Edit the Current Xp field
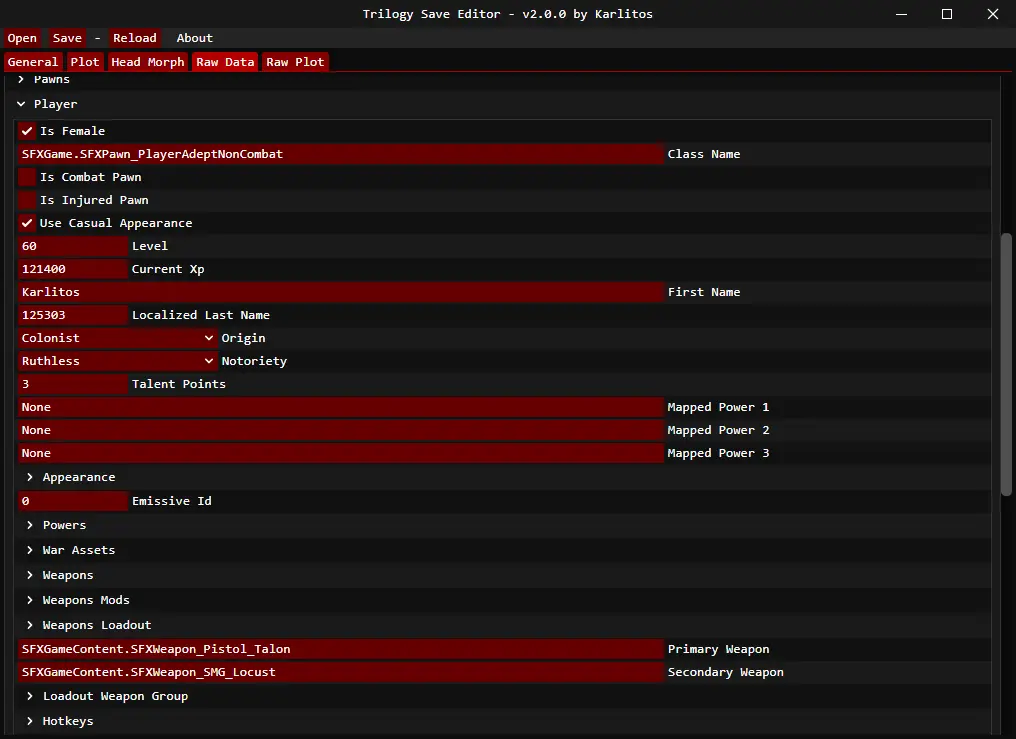This screenshot has height=739, width=1016. click(73, 269)
